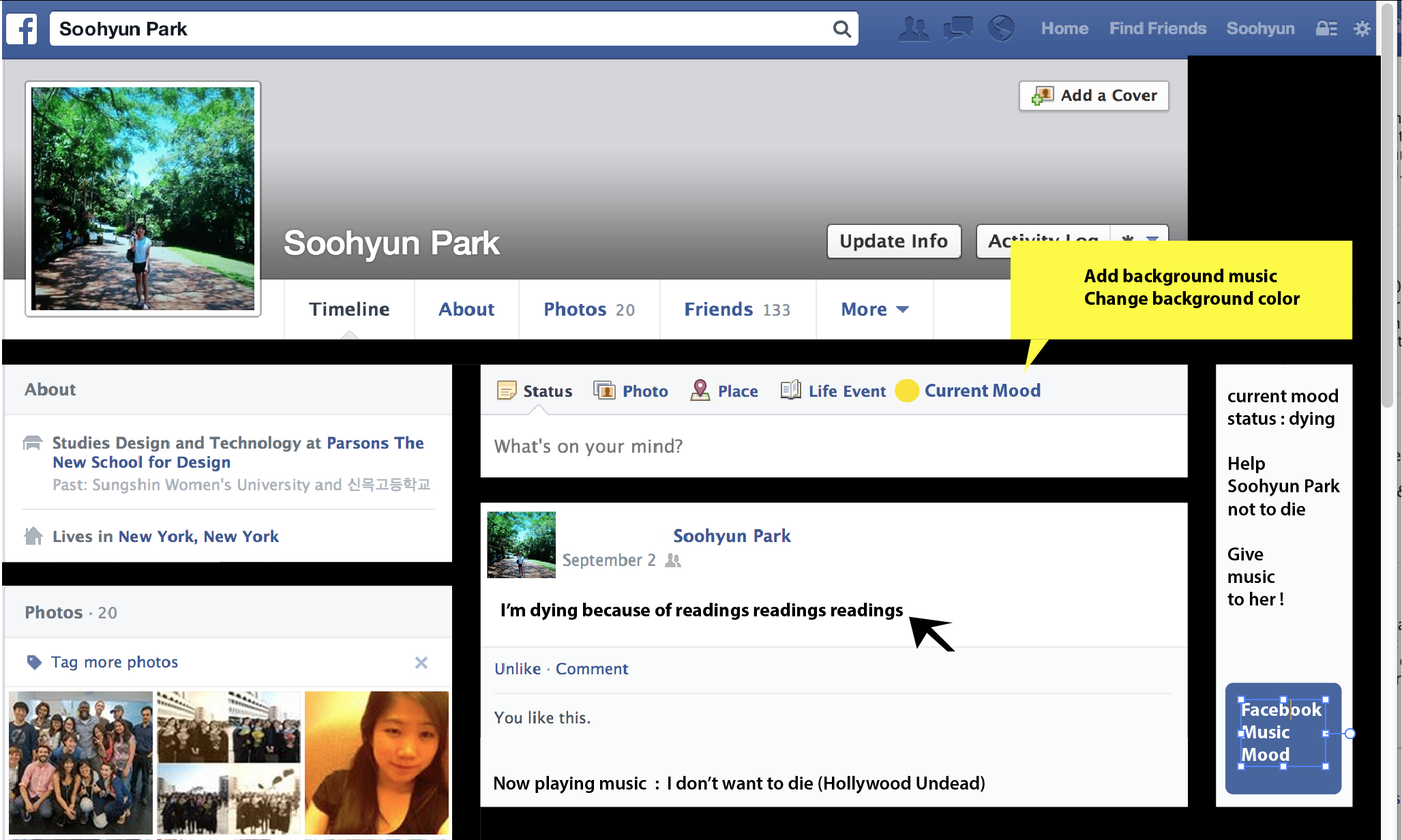Open the group photo thumbnail
1402x840 pixels.
[80, 763]
